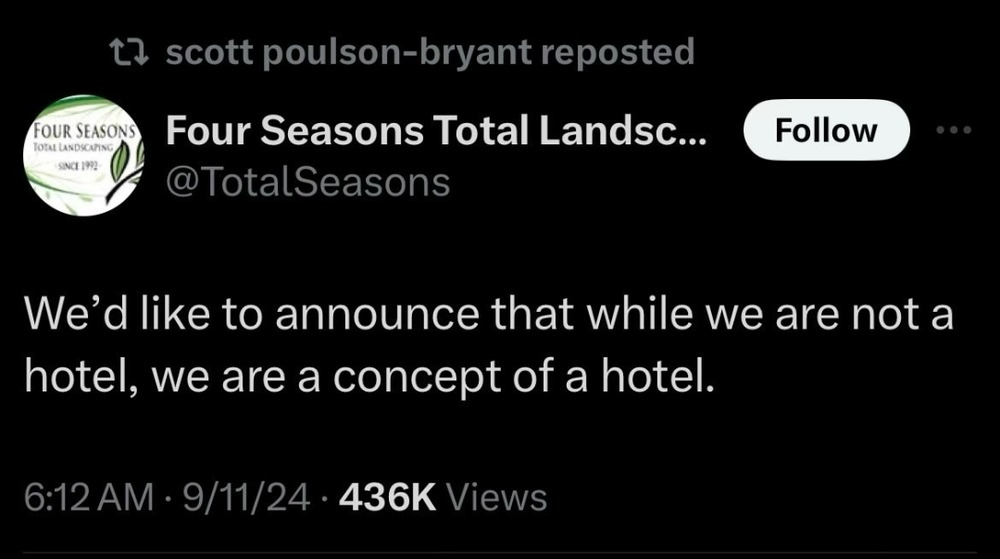
Task: Click 'Total Landscaping' text inside the avatar
Action: pos(72,148)
